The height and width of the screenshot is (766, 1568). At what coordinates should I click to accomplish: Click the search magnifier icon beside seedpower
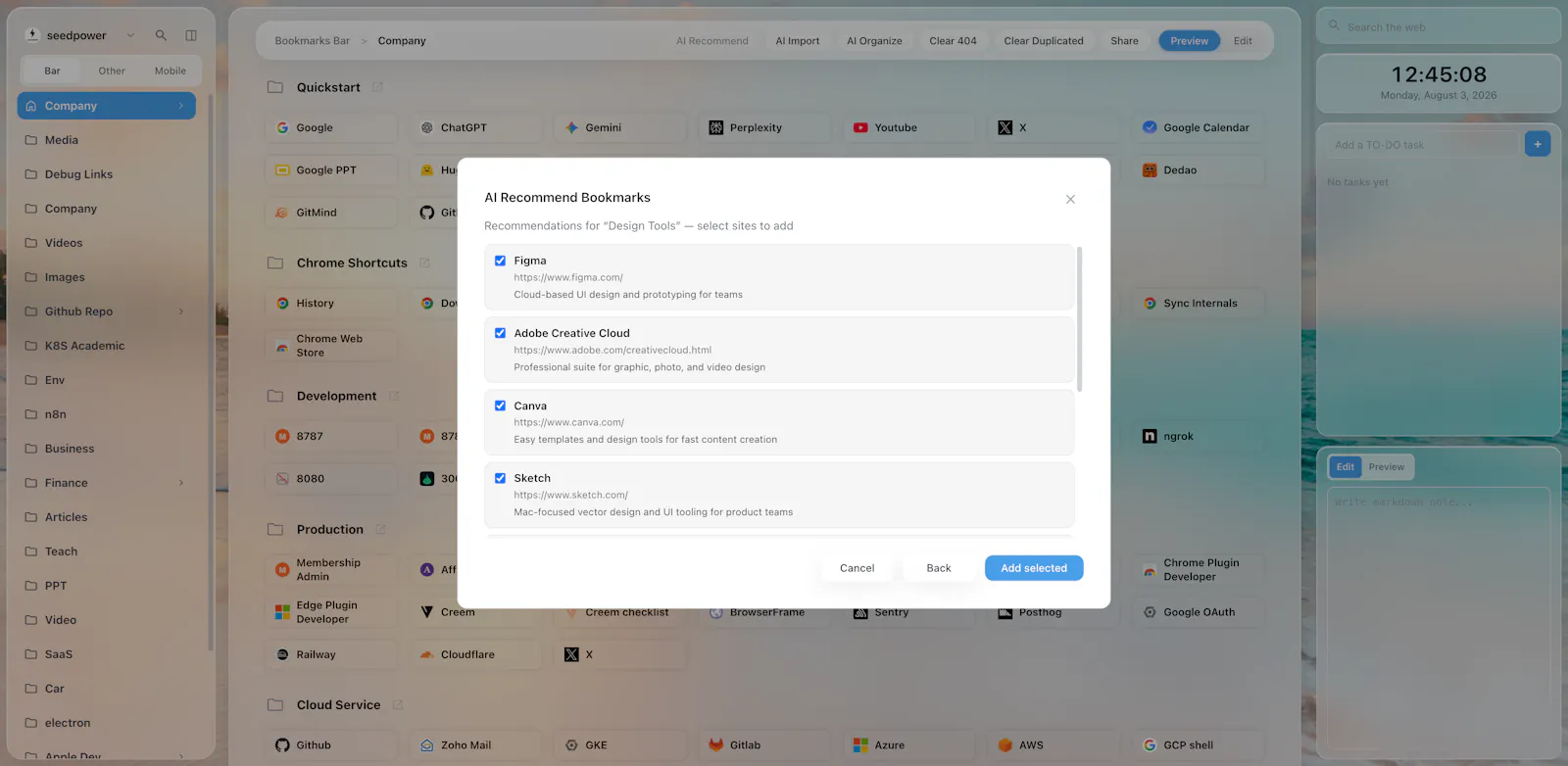point(161,35)
